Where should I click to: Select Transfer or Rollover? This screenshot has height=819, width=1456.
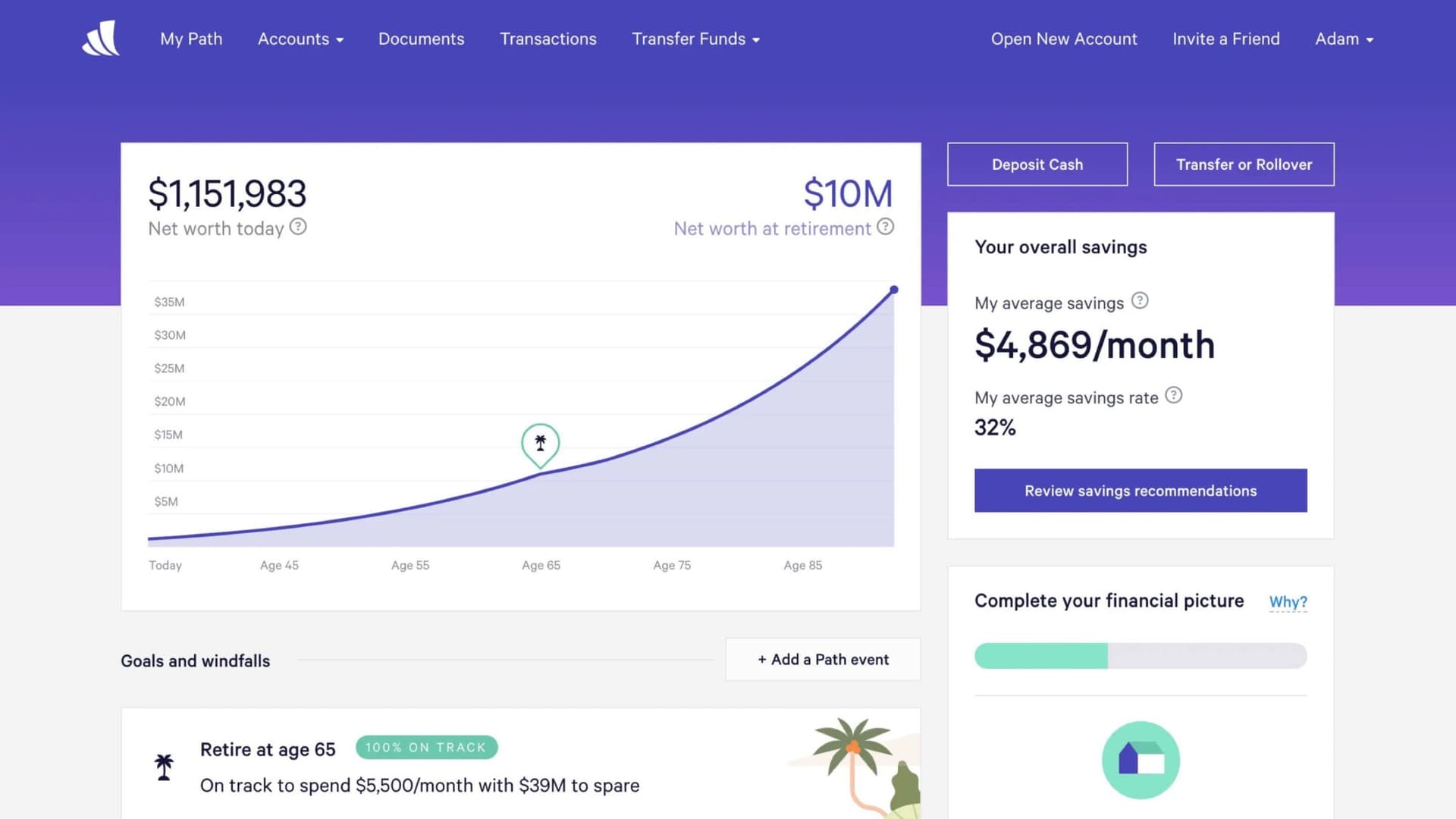click(x=1244, y=164)
